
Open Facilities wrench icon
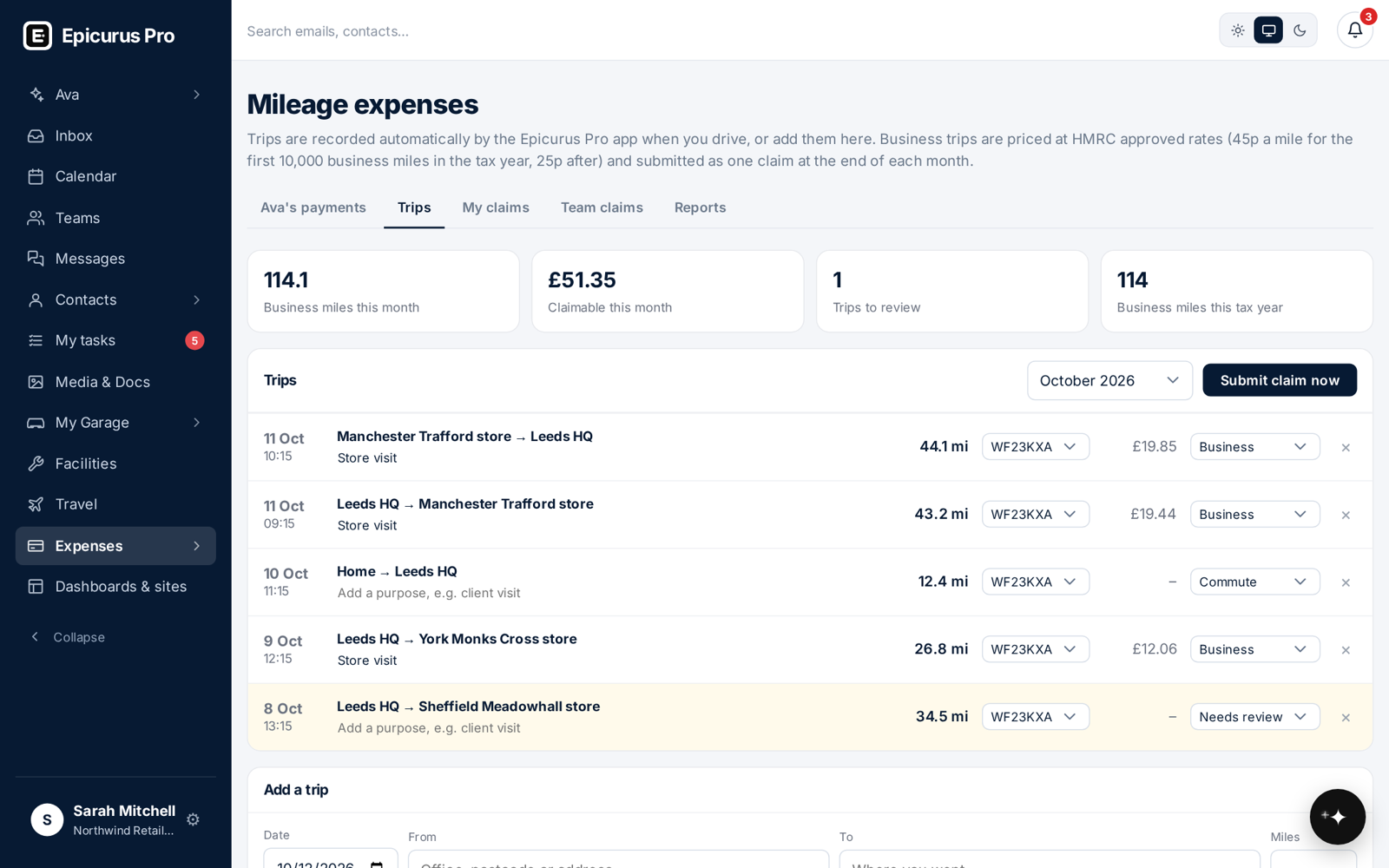coord(36,464)
